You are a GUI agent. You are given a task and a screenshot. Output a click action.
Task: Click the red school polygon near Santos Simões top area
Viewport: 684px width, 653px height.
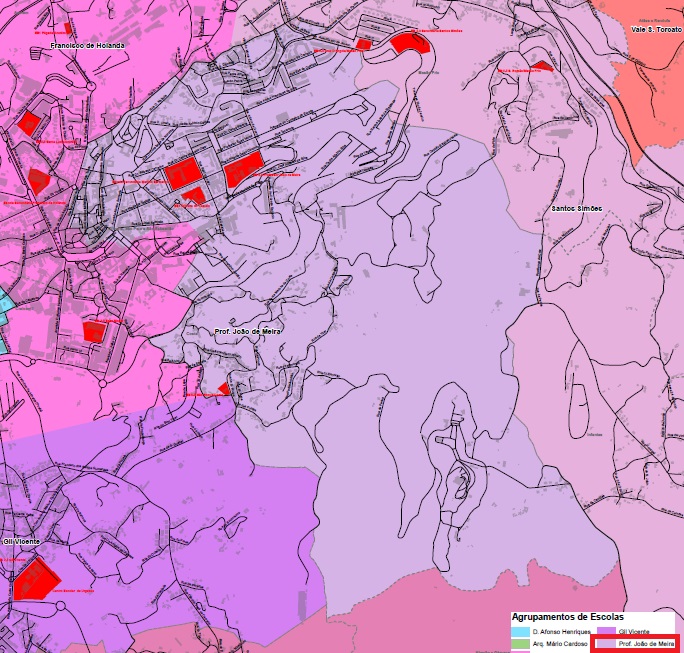pyautogui.click(x=543, y=66)
